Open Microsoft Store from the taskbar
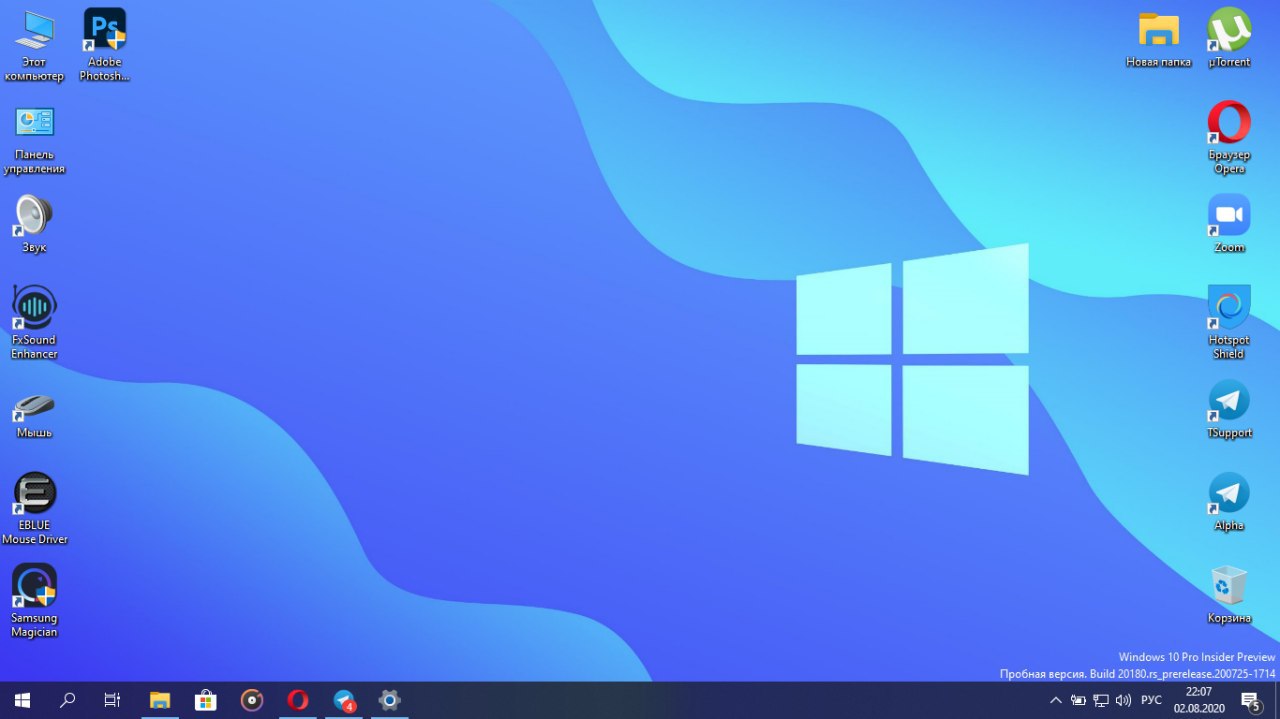 [x=206, y=700]
